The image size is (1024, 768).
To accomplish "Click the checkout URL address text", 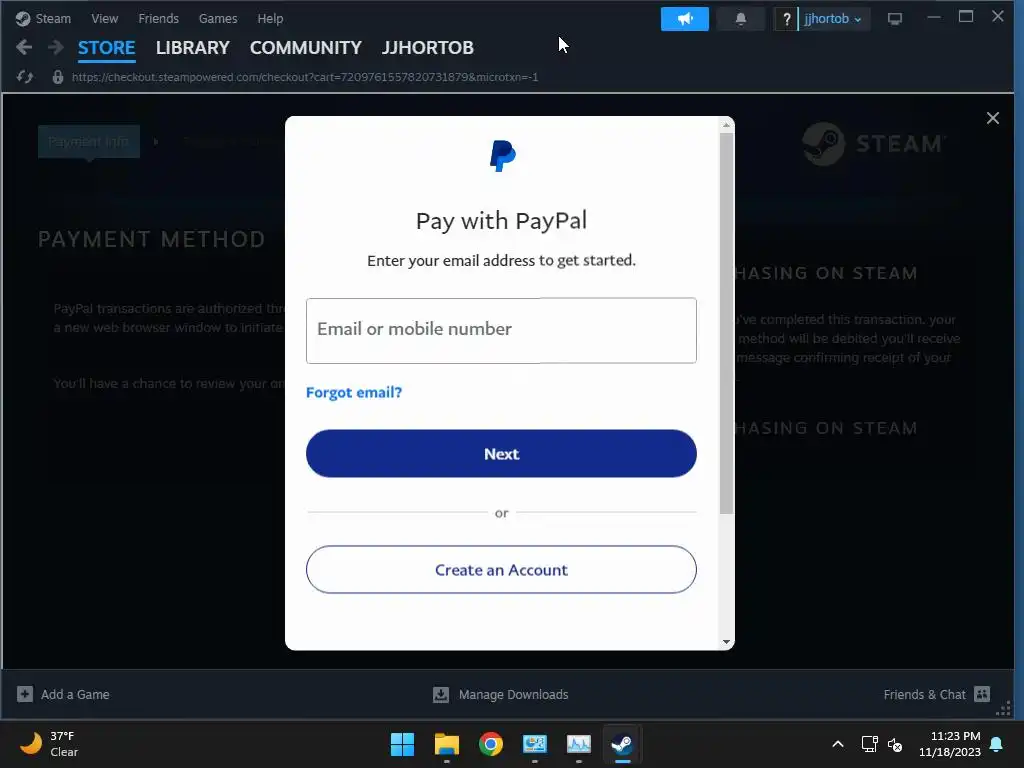I will 305,77.
